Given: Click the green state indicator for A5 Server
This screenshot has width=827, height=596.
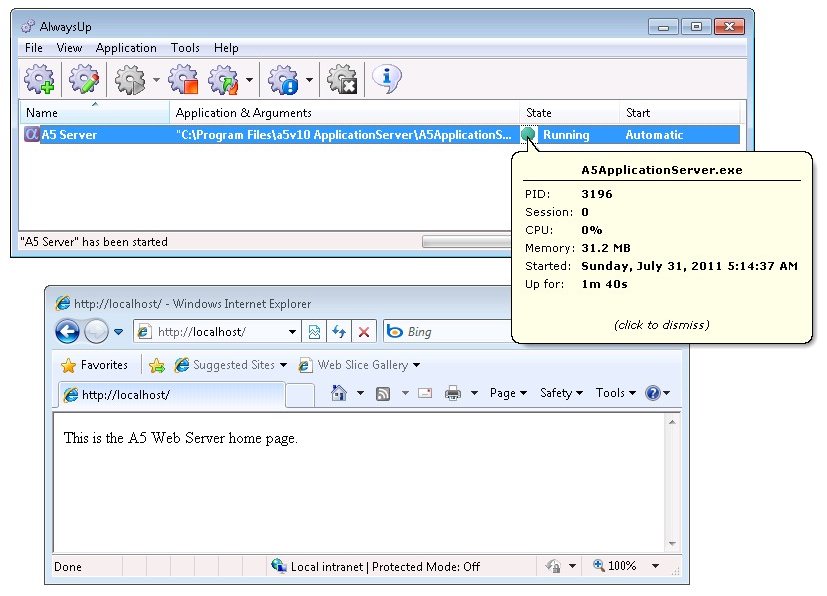Looking at the screenshot, I should (x=528, y=134).
